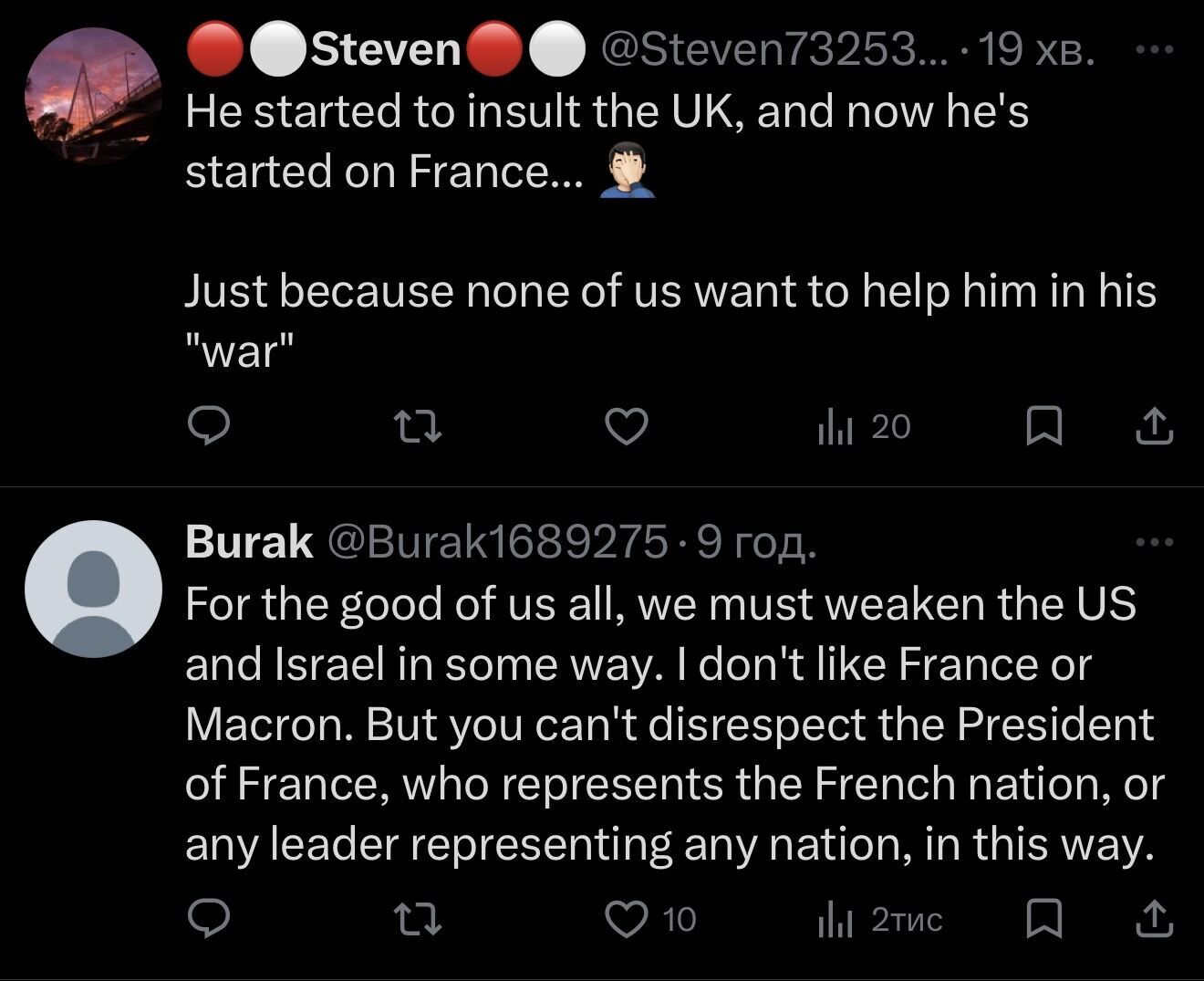Retweet Steven's tweet
The width and height of the screenshot is (1204, 981).
point(417,426)
